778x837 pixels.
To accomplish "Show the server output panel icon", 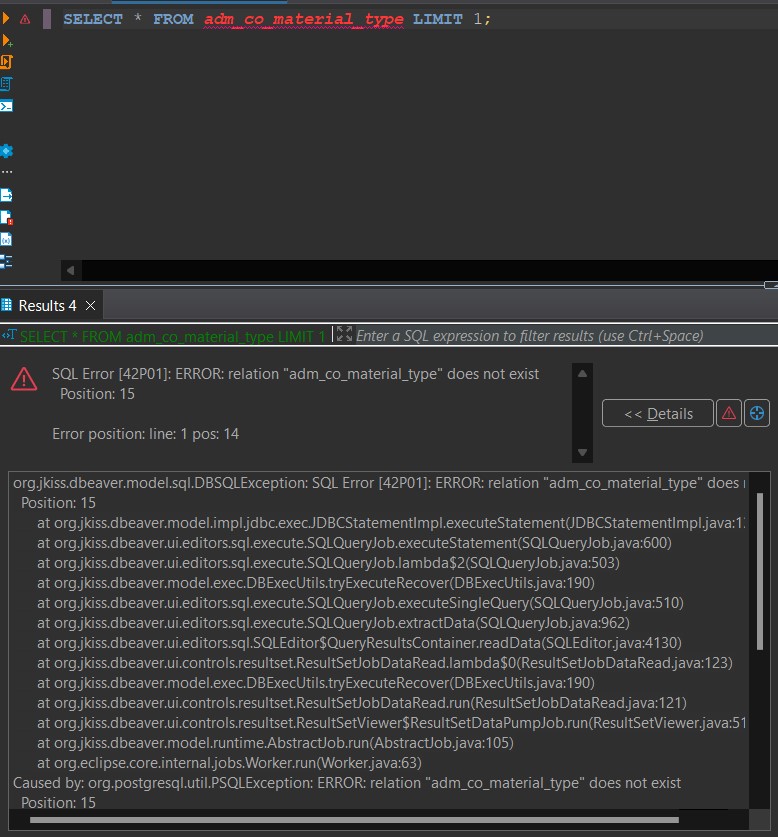I will pyautogui.click(x=6, y=195).
